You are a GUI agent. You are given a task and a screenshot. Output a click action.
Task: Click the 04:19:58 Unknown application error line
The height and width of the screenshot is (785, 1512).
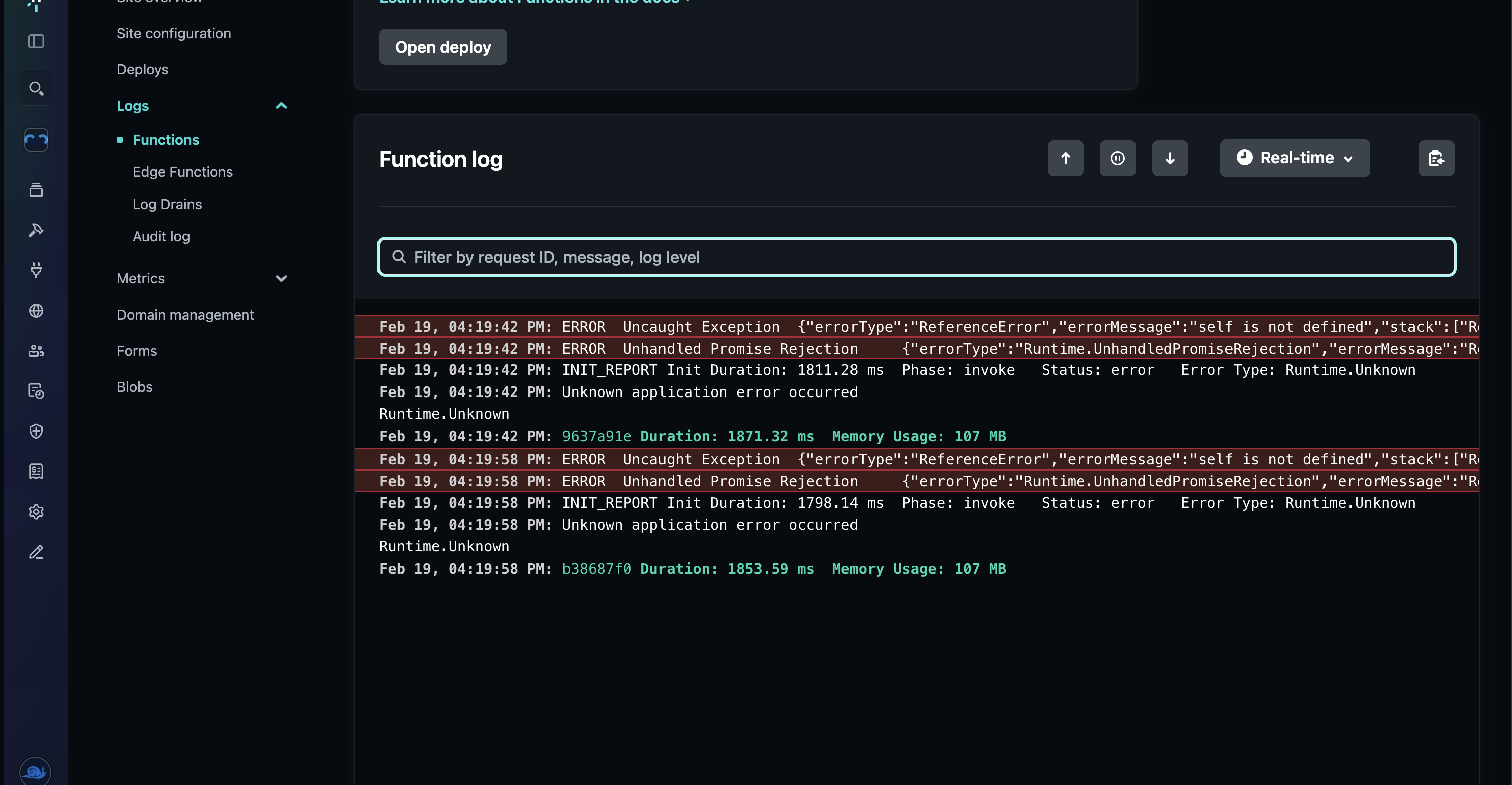[618, 525]
